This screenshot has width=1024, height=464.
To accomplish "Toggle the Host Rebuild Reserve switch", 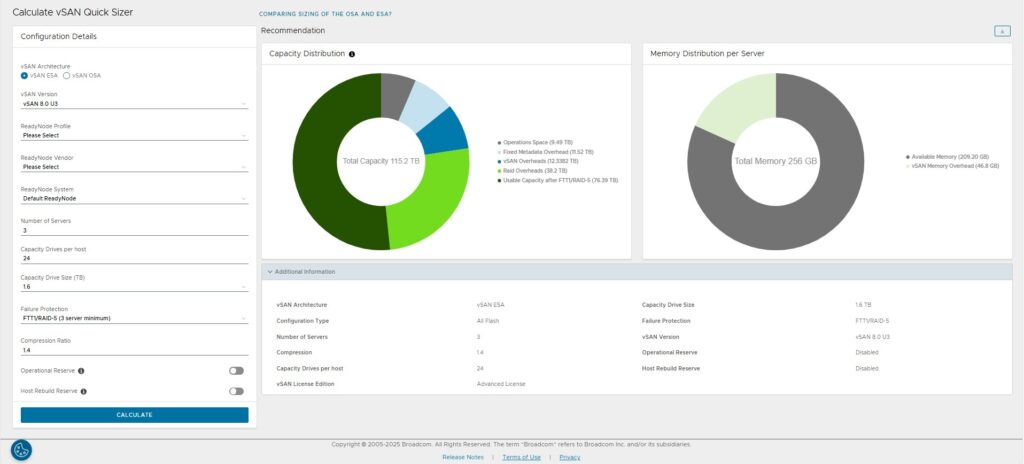I will [x=236, y=391].
